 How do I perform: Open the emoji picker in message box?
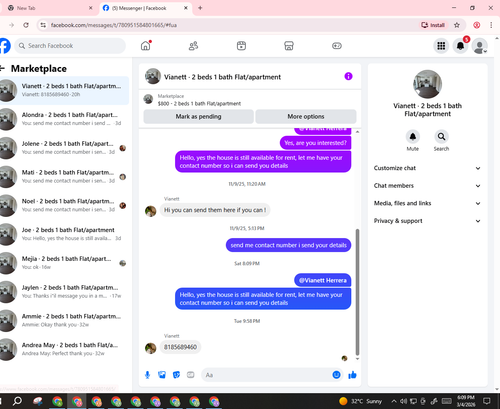[336, 375]
